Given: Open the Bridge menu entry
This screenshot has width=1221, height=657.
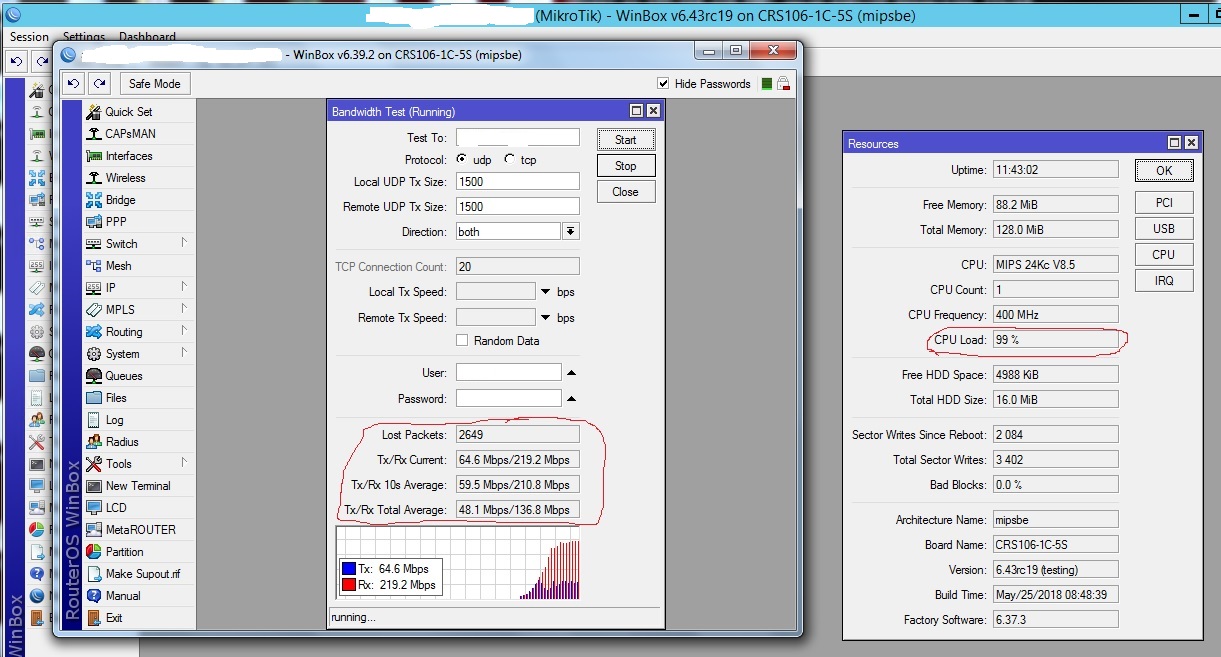Looking at the screenshot, I should [x=120, y=200].
